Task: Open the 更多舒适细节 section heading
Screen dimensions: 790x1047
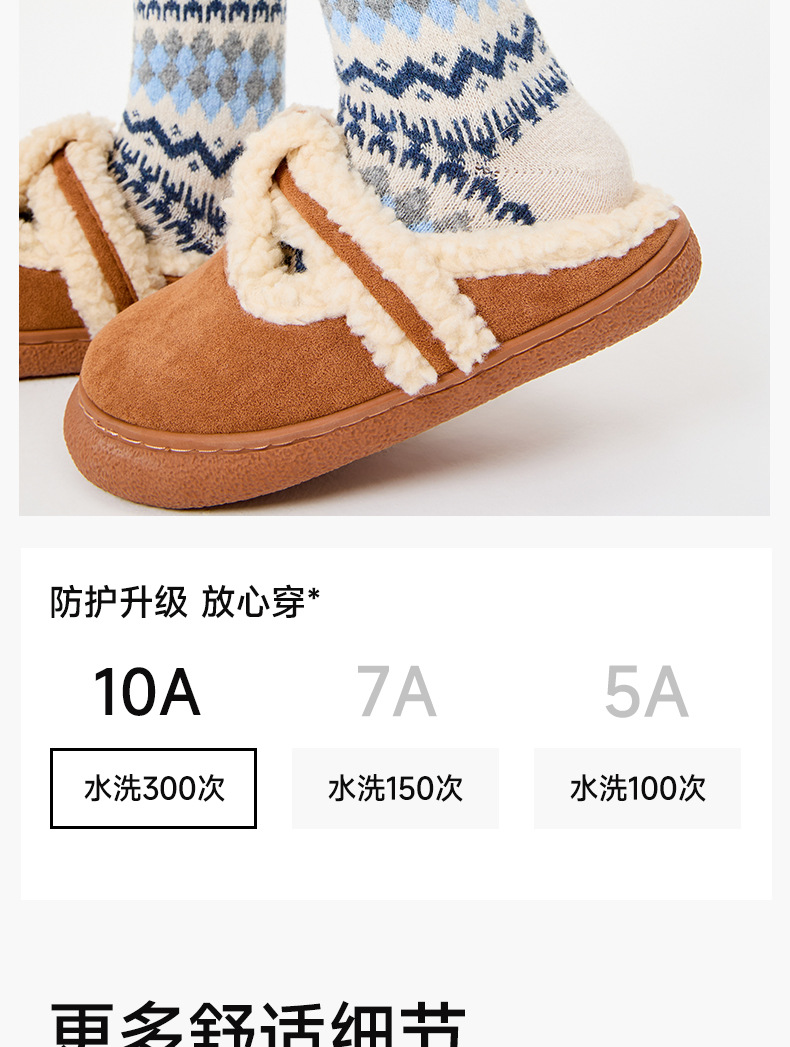Action: click(258, 1025)
